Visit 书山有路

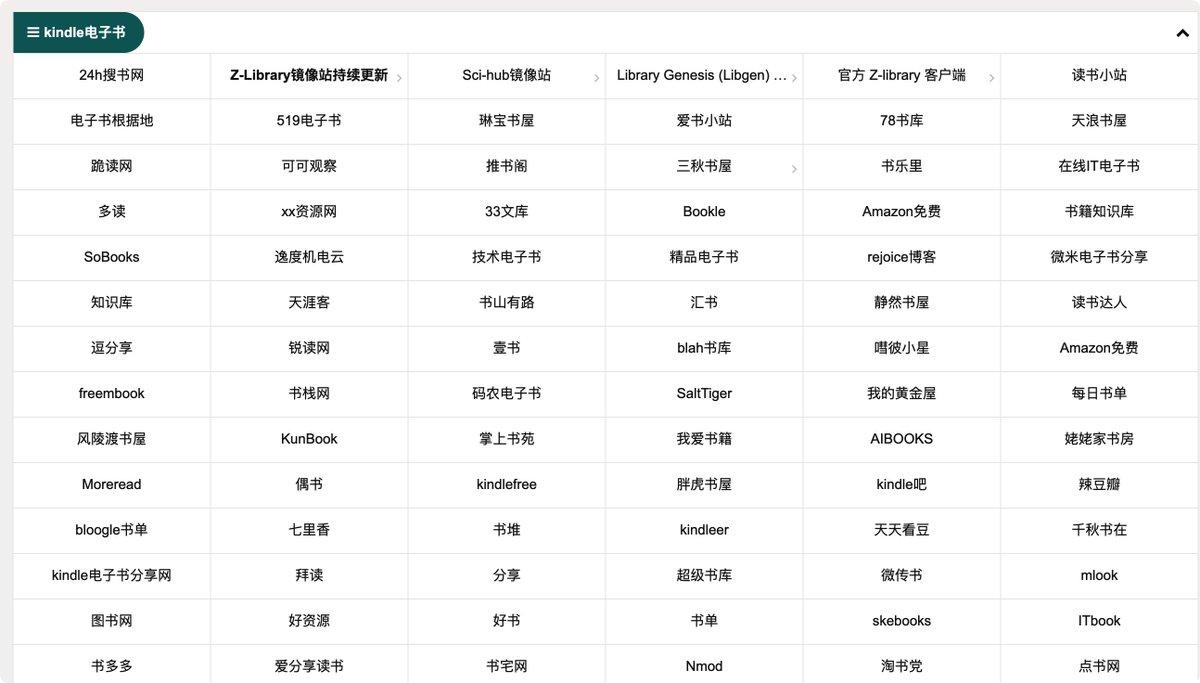(507, 302)
